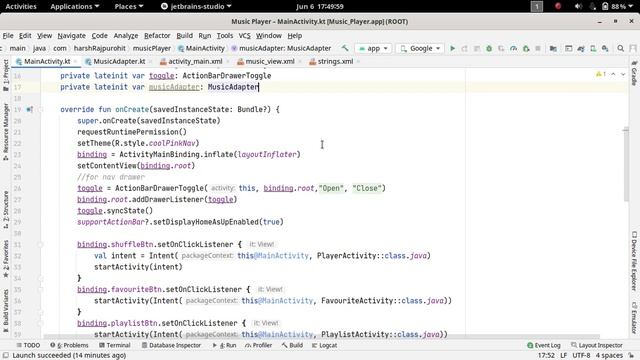
Task: Toggle the Project side panel
Action: 6,75
